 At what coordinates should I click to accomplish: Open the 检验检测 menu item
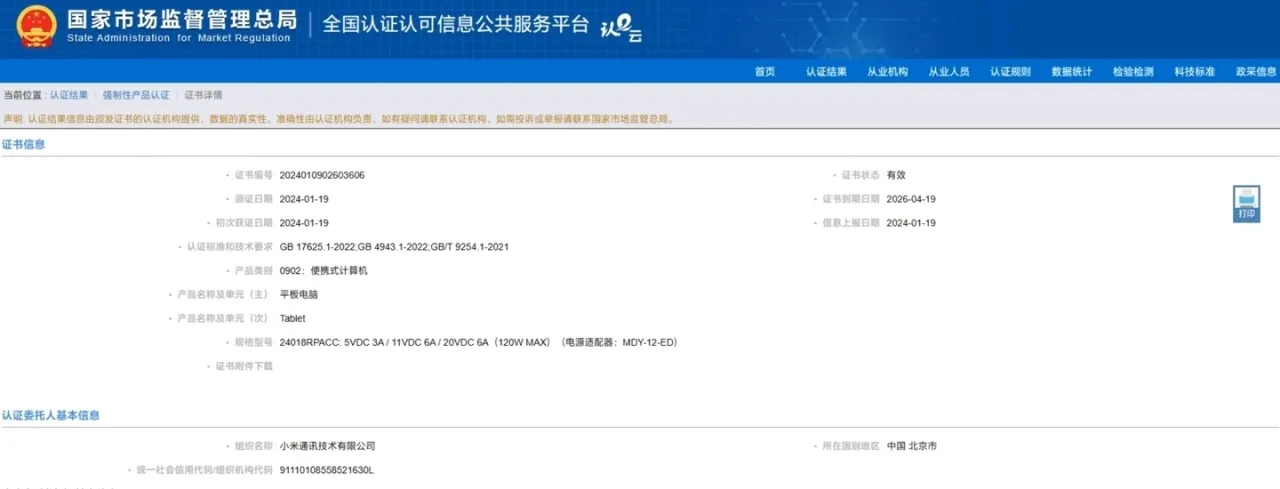point(1133,72)
